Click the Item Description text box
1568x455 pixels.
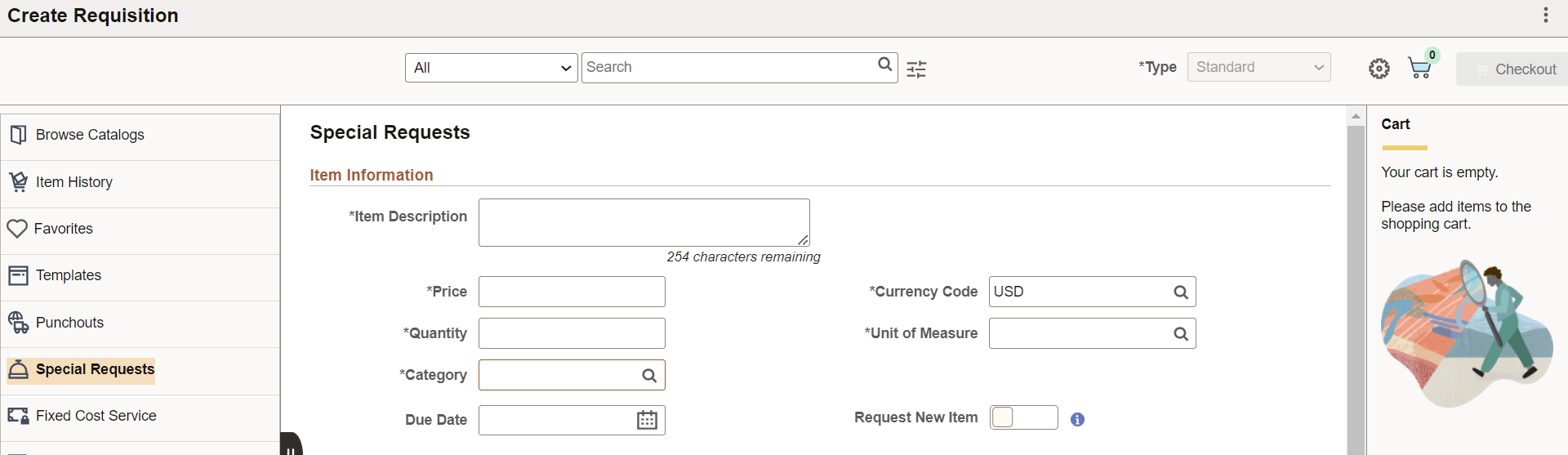644,222
